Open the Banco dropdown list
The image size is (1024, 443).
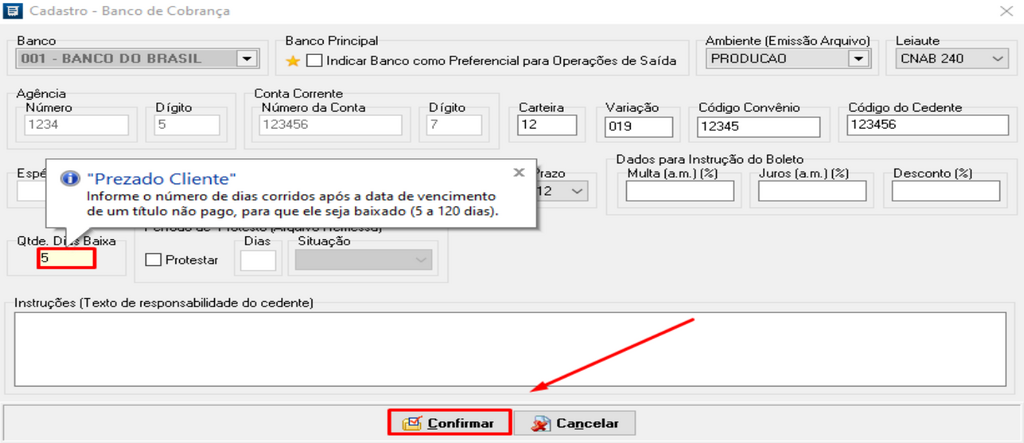pyautogui.click(x=246, y=59)
